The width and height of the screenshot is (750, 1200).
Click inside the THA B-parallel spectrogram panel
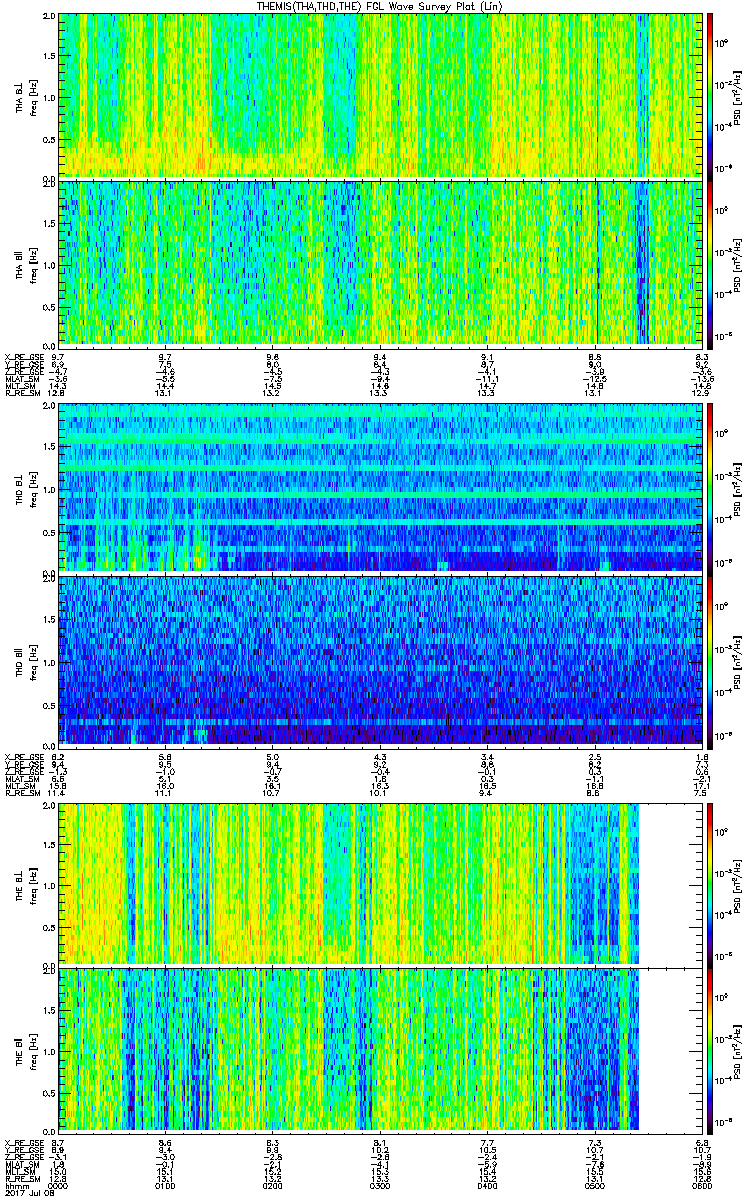click(380, 263)
